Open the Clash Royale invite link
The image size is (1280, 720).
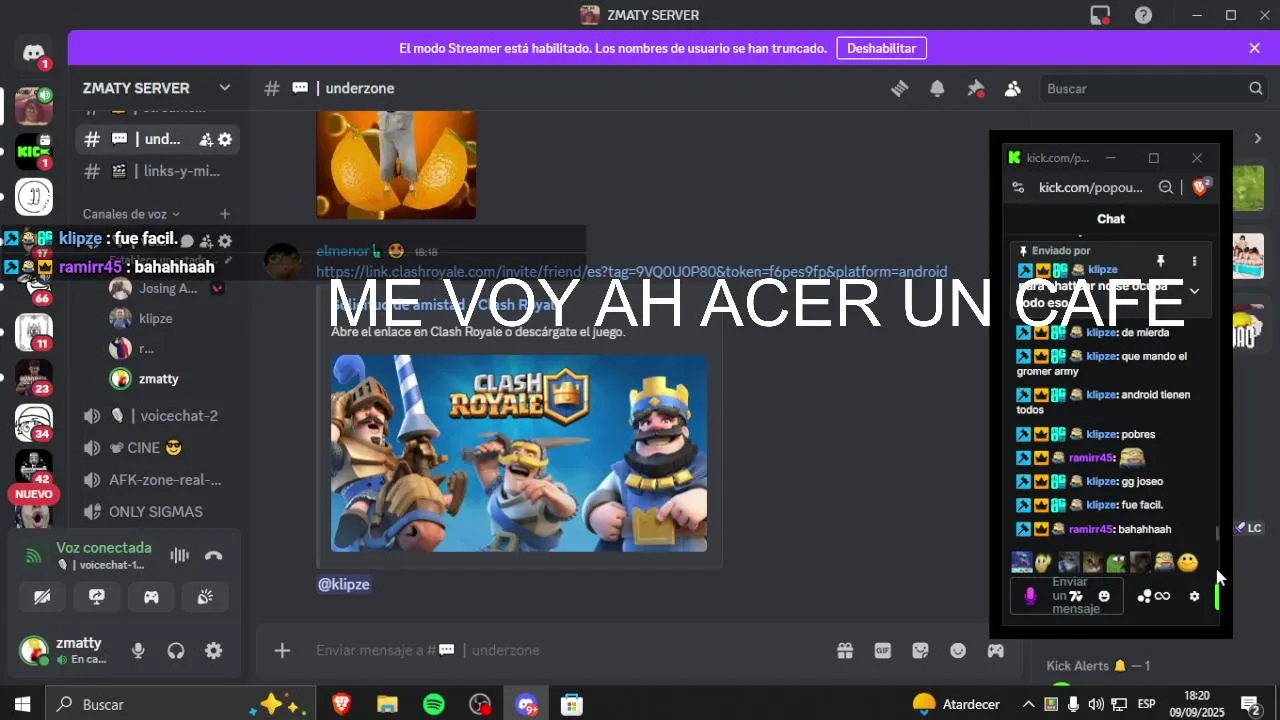(631, 272)
